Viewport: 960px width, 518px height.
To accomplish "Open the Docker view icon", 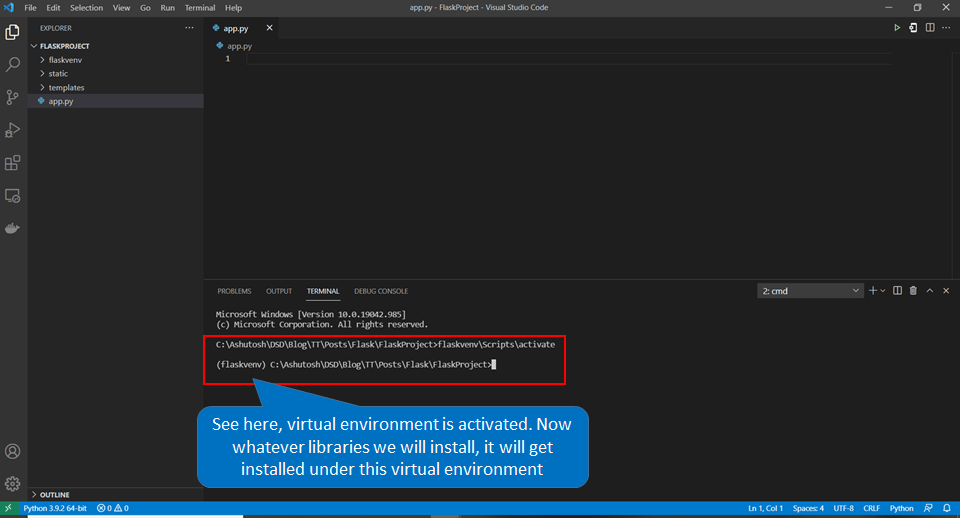I will [x=13, y=228].
